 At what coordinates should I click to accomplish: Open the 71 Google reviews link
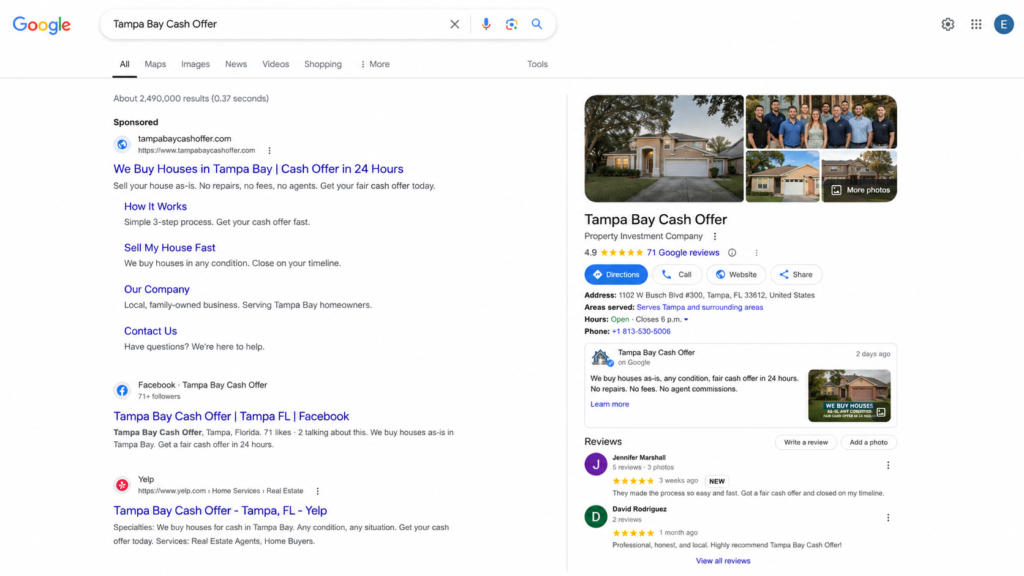(683, 253)
